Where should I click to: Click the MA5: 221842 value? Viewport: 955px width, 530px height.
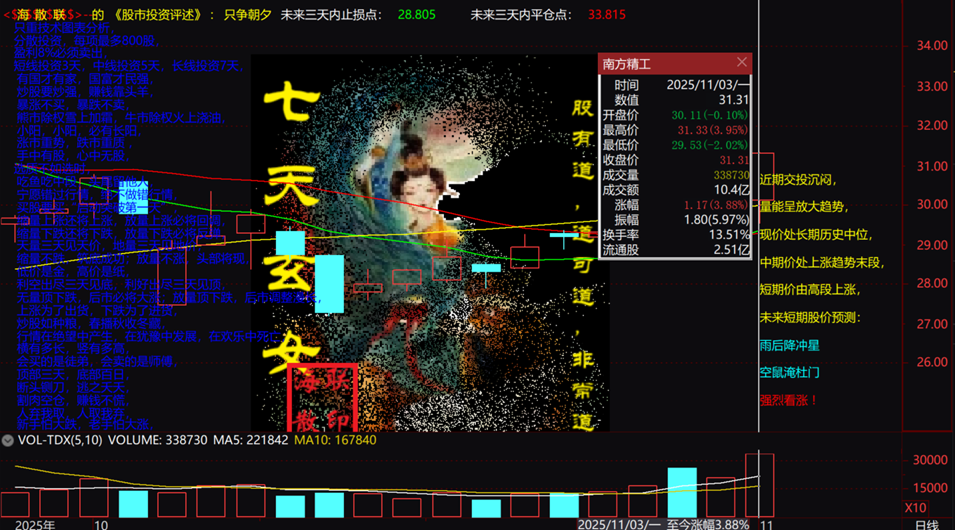250,440
